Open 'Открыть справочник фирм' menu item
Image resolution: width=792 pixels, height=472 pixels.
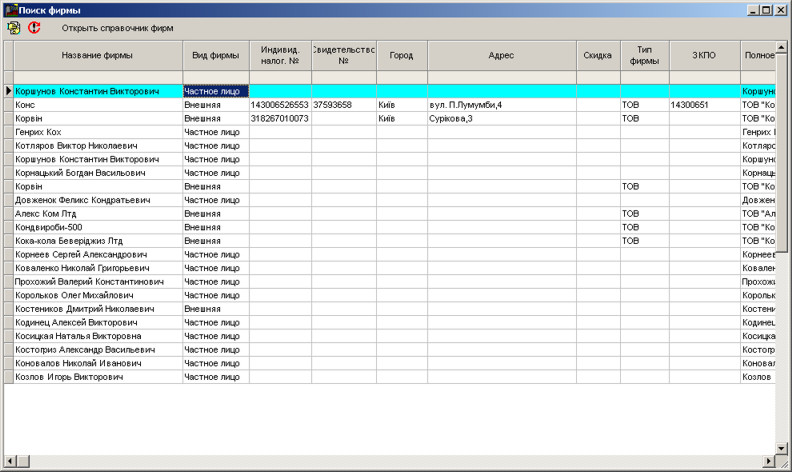(117, 28)
